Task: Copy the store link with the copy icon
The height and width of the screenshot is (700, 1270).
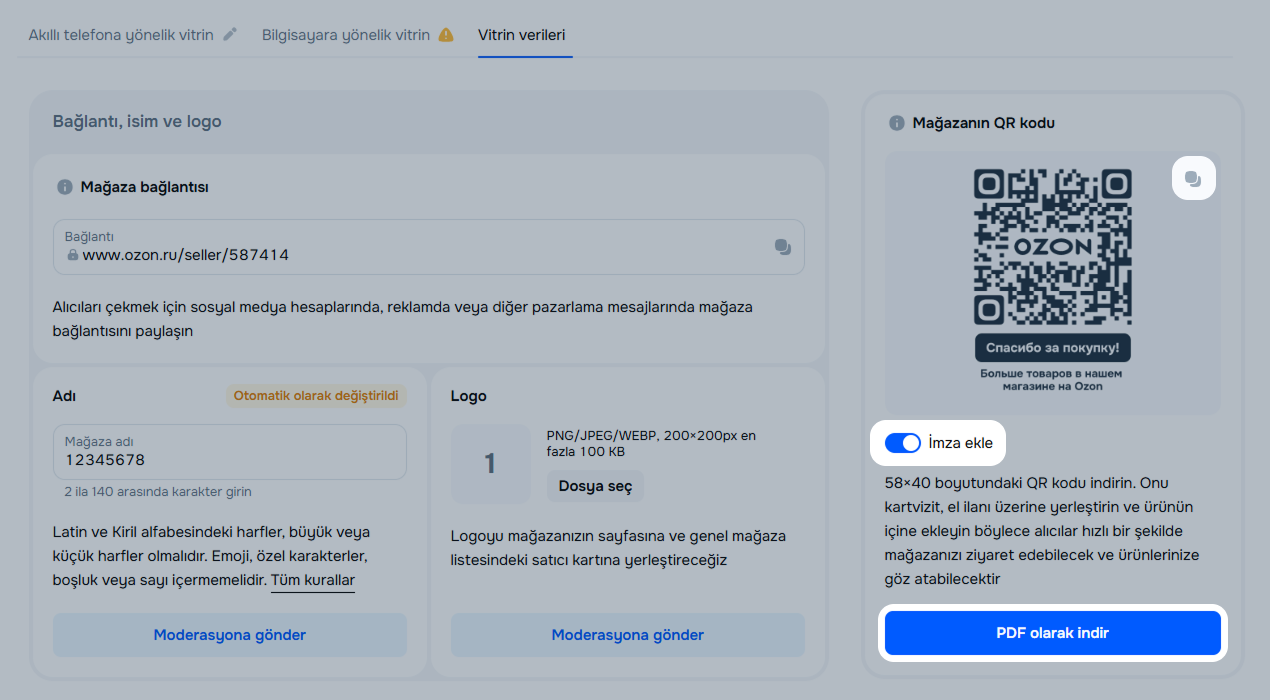Action: [782, 247]
